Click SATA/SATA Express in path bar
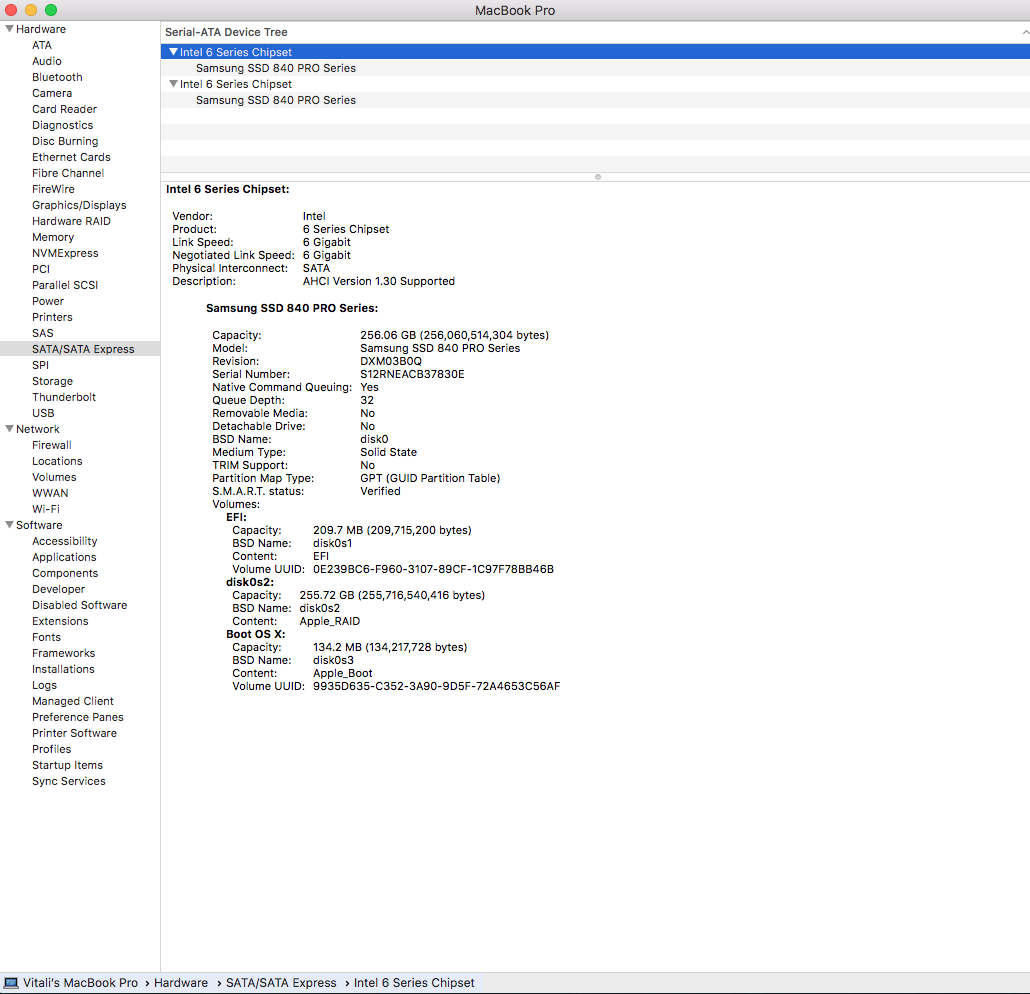 281,983
